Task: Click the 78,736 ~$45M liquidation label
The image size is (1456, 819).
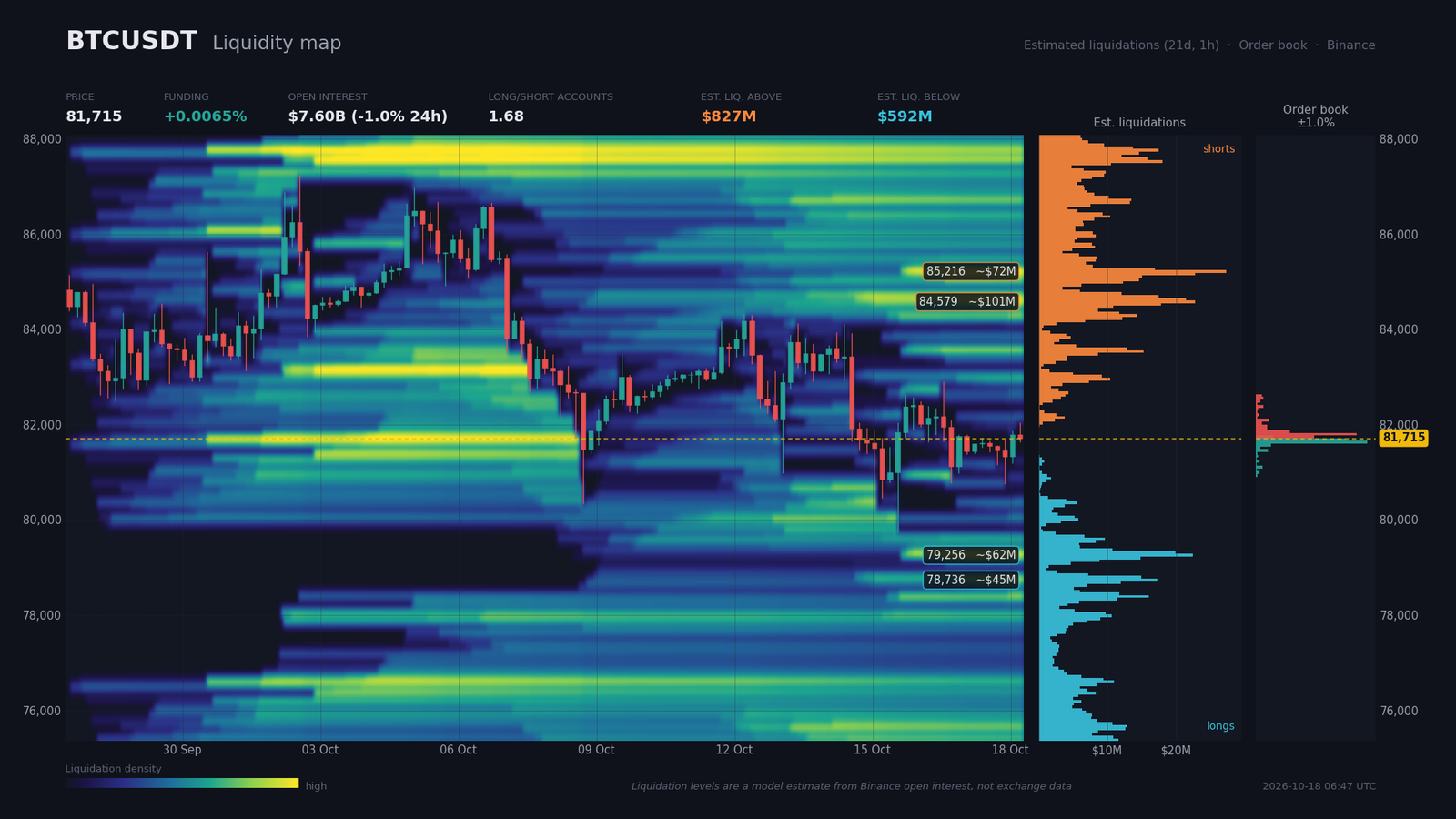Action: point(971,580)
